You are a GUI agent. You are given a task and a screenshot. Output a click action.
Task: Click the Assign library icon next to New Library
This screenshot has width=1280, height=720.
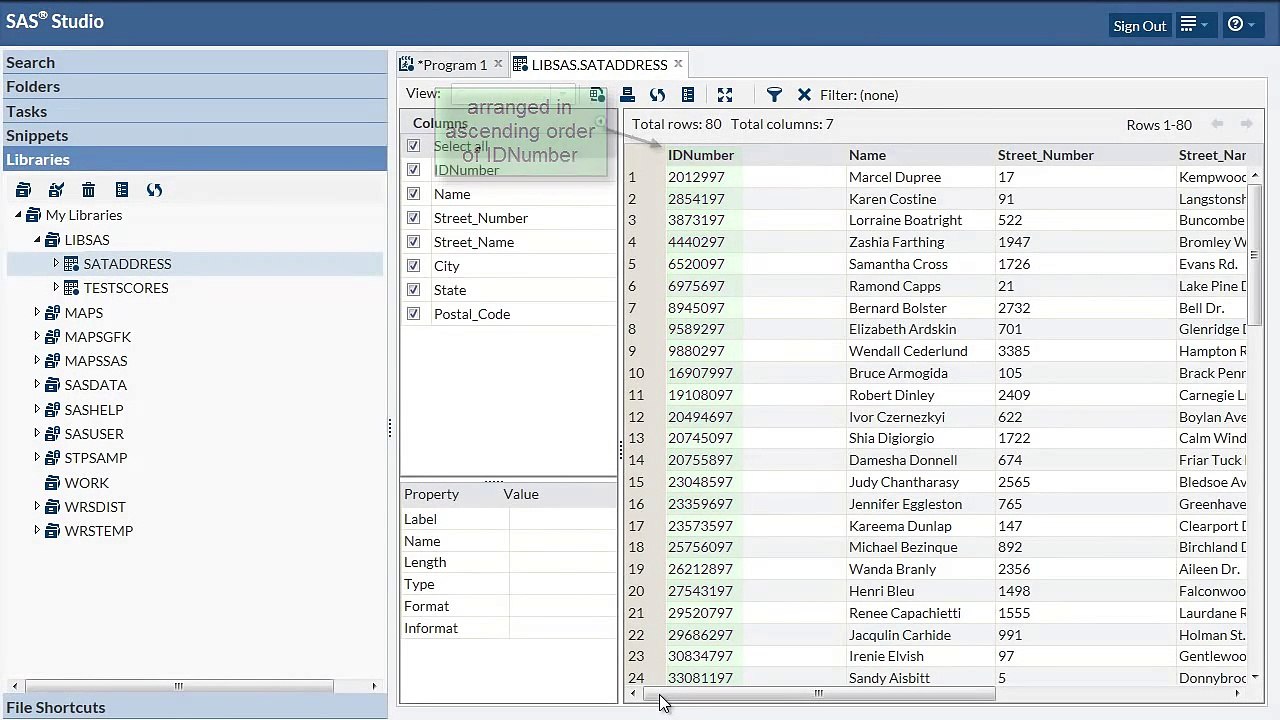(x=56, y=190)
